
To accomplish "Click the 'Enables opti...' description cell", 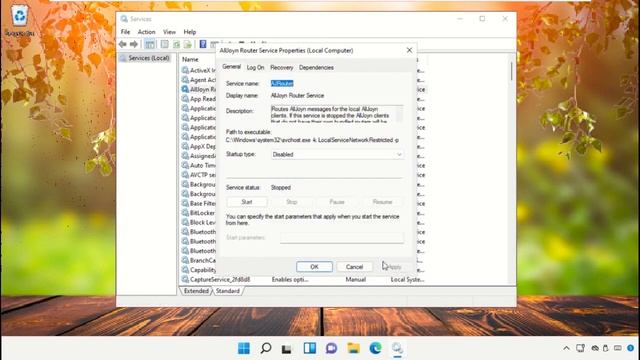I will pyautogui.click(x=290, y=280).
